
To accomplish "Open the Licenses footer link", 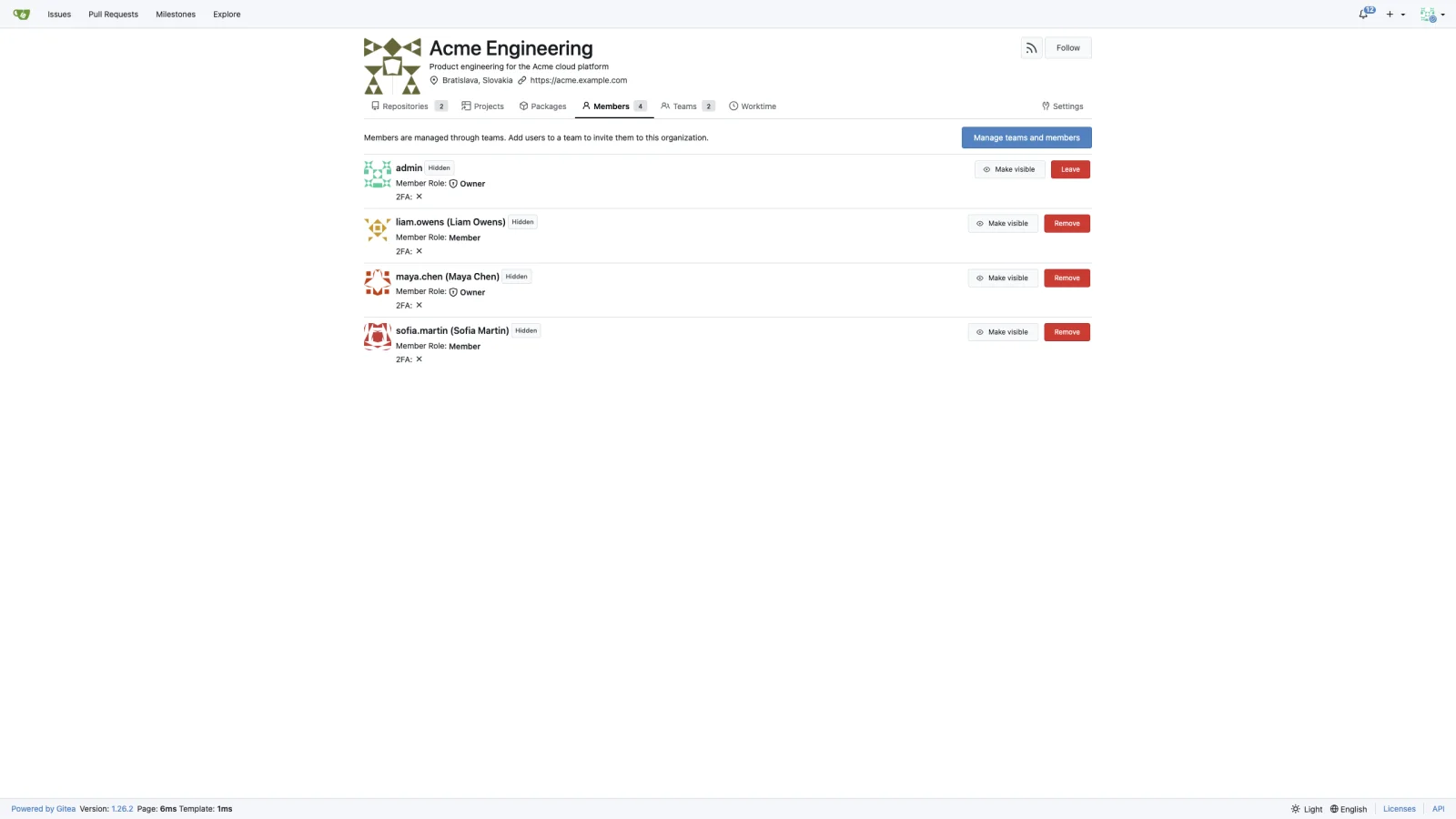I will click(x=1400, y=809).
